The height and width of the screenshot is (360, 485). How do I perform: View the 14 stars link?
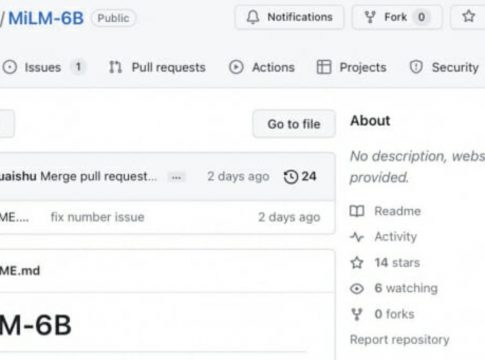click(397, 263)
